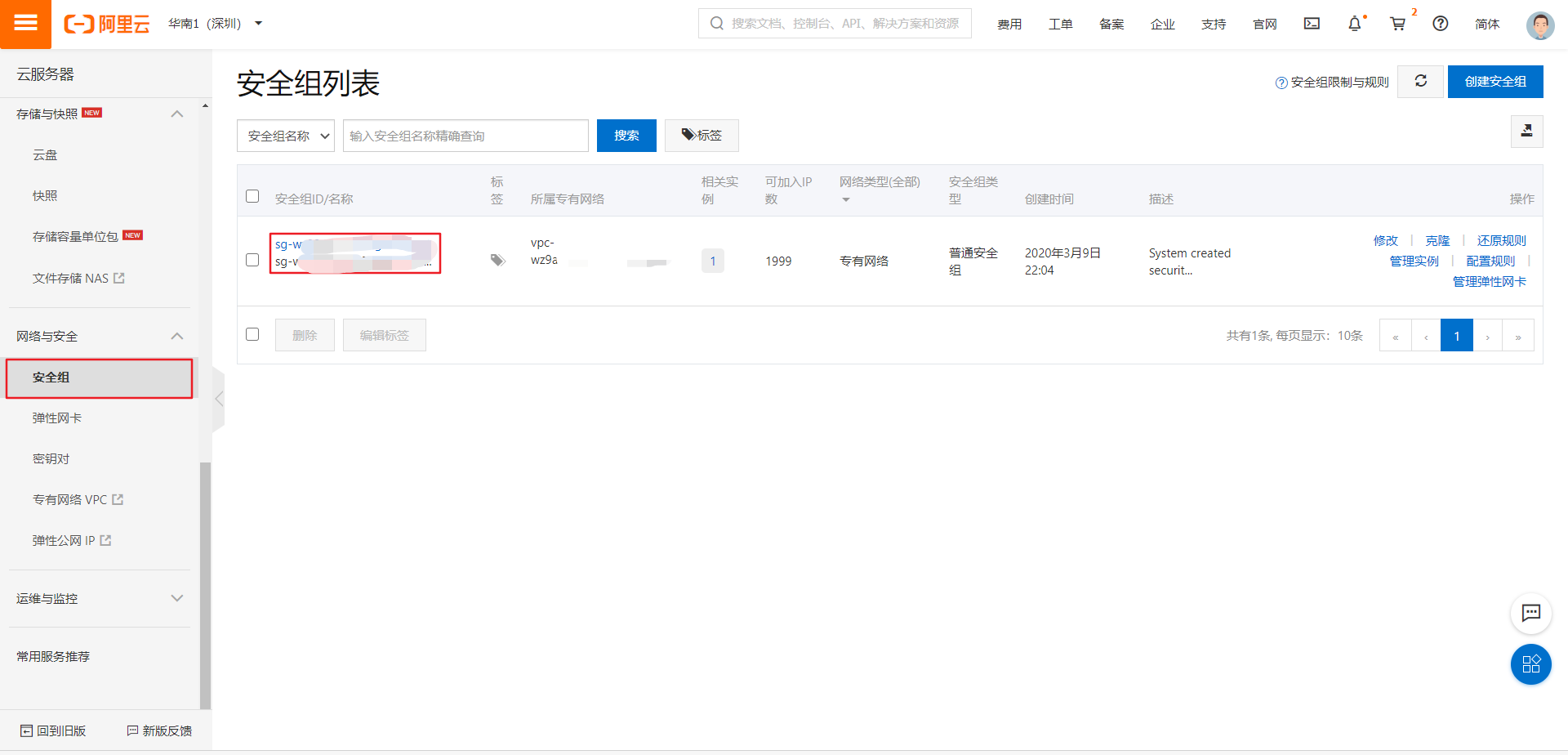Screen dimensions: 1568x755
Task: Open 常用服务推荐 in the sidebar
Action: pos(53,656)
